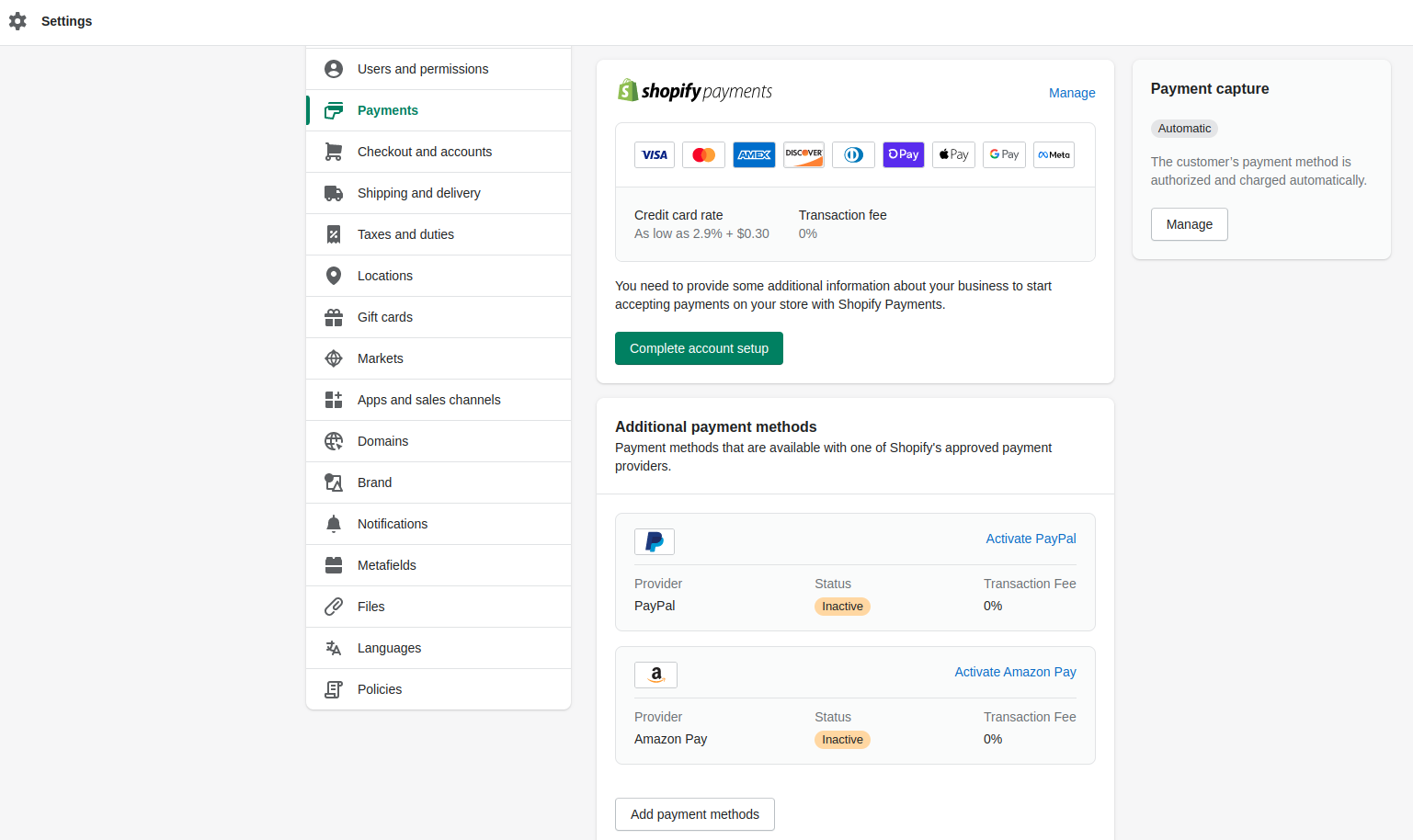1413x840 pixels.
Task: Click the Automatic payment capture badge
Action: [1184, 128]
